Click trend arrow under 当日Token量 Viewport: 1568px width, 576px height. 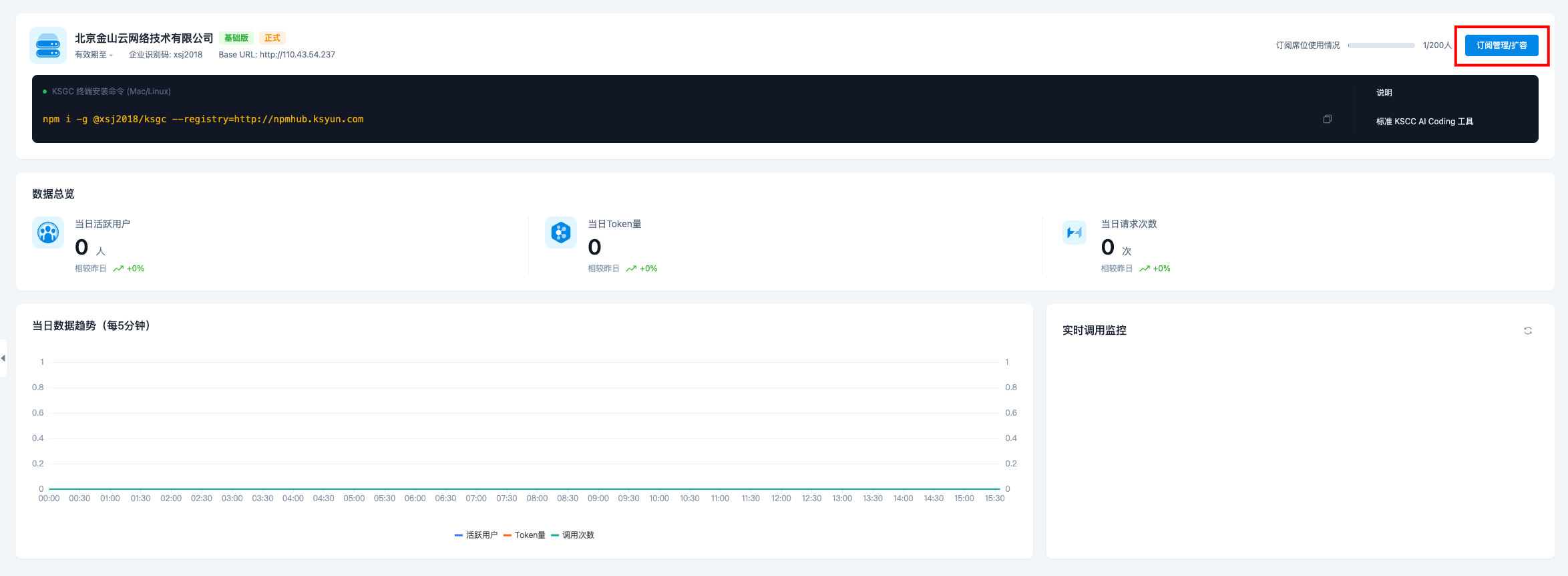tap(631, 269)
